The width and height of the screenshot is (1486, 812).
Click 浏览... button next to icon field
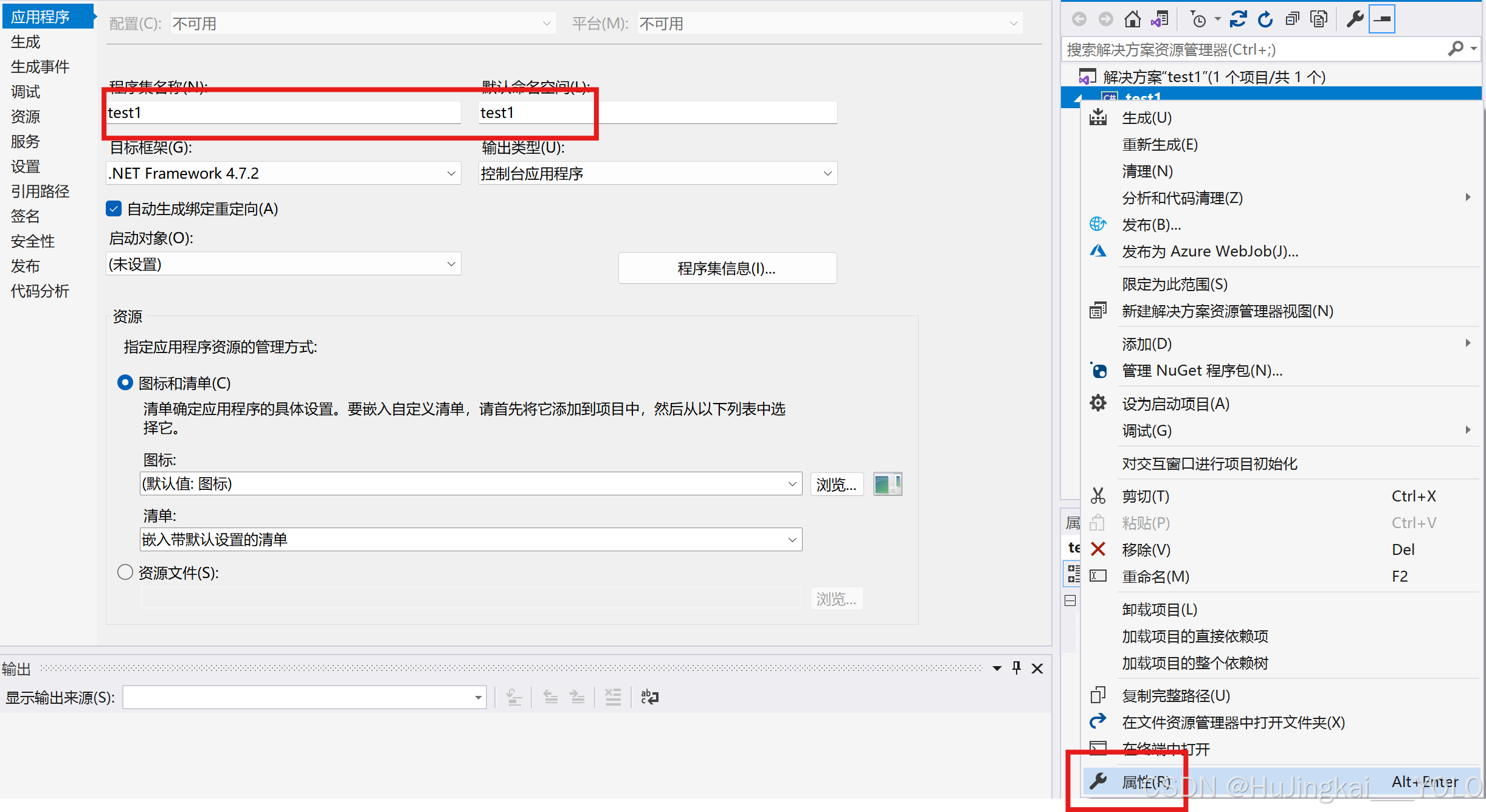click(836, 484)
